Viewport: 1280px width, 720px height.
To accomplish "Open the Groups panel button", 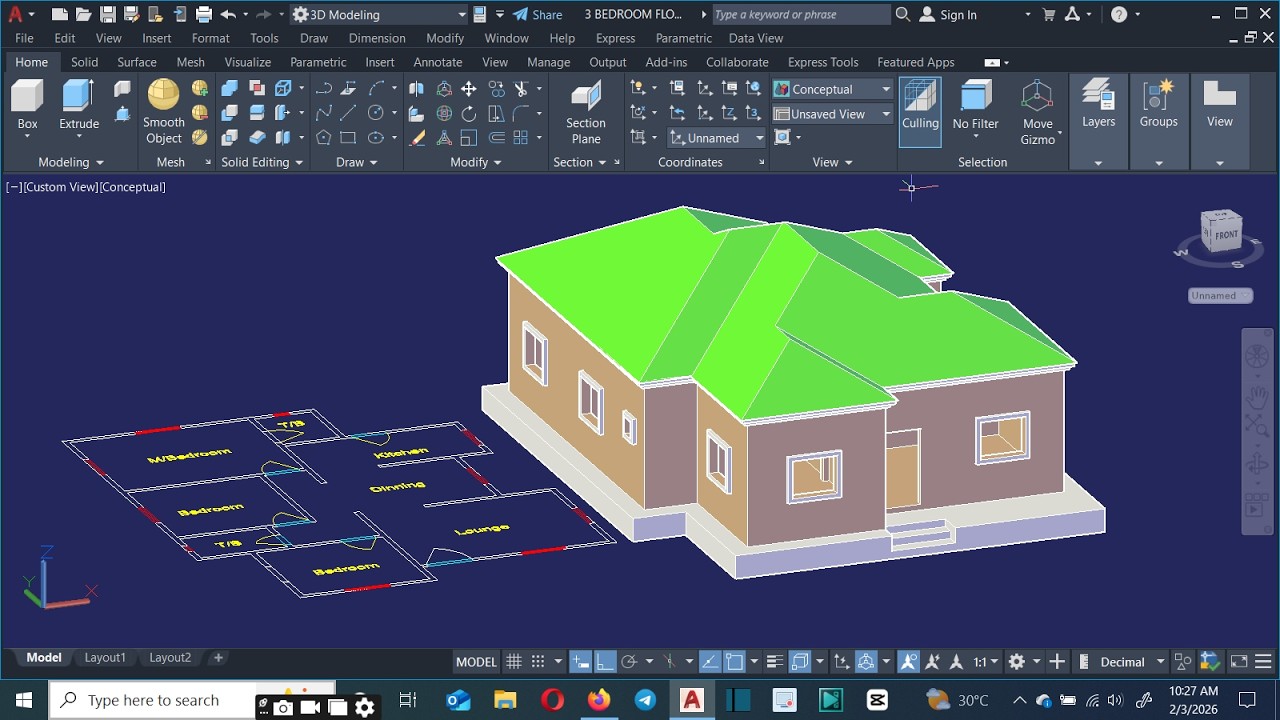I will pos(1158,104).
